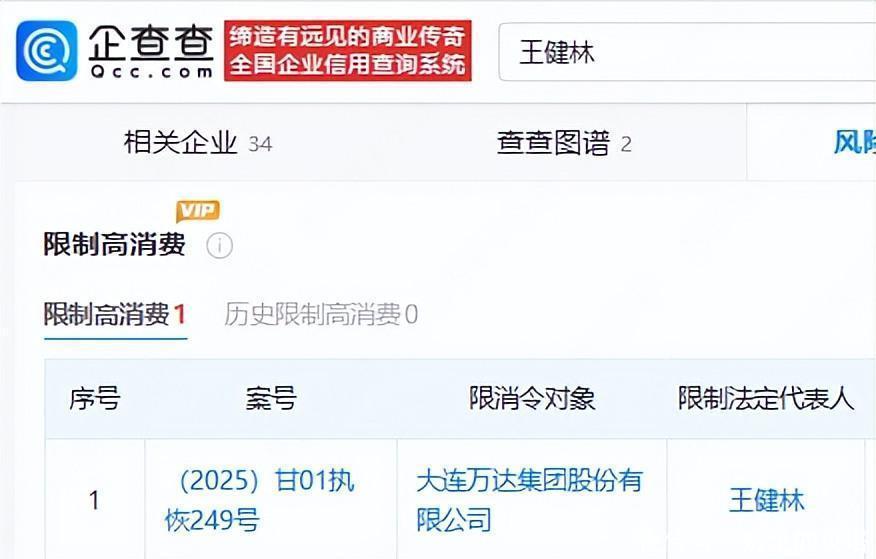Open 大连万达集团股份有限公司 company link
876x559 pixels.
pos(530,500)
